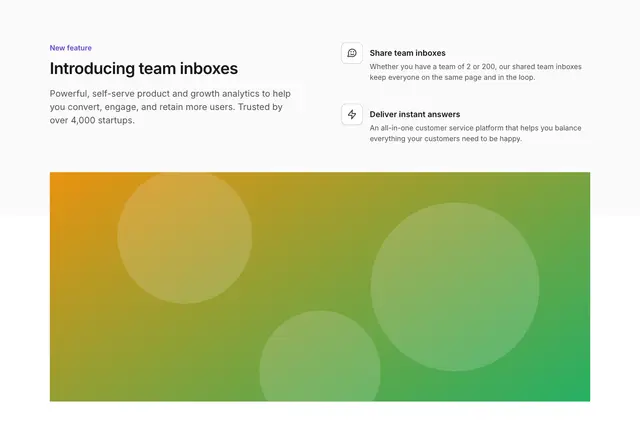Viewport: 640px width, 444px height.
Task: Click the chat bubble icon beside Share team inboxes
Action: pos(352,53)
